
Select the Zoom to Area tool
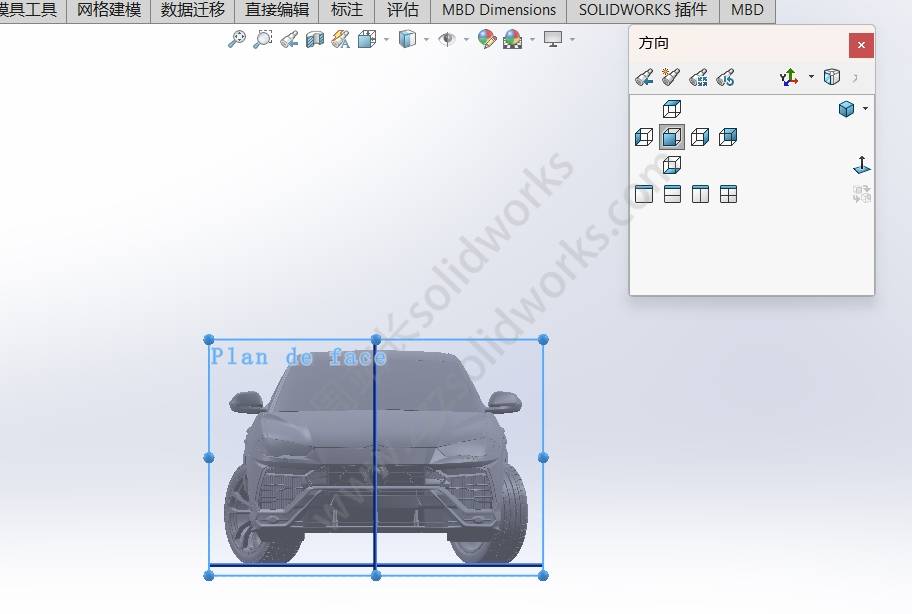pyautogui.click(x=263, y=39)
